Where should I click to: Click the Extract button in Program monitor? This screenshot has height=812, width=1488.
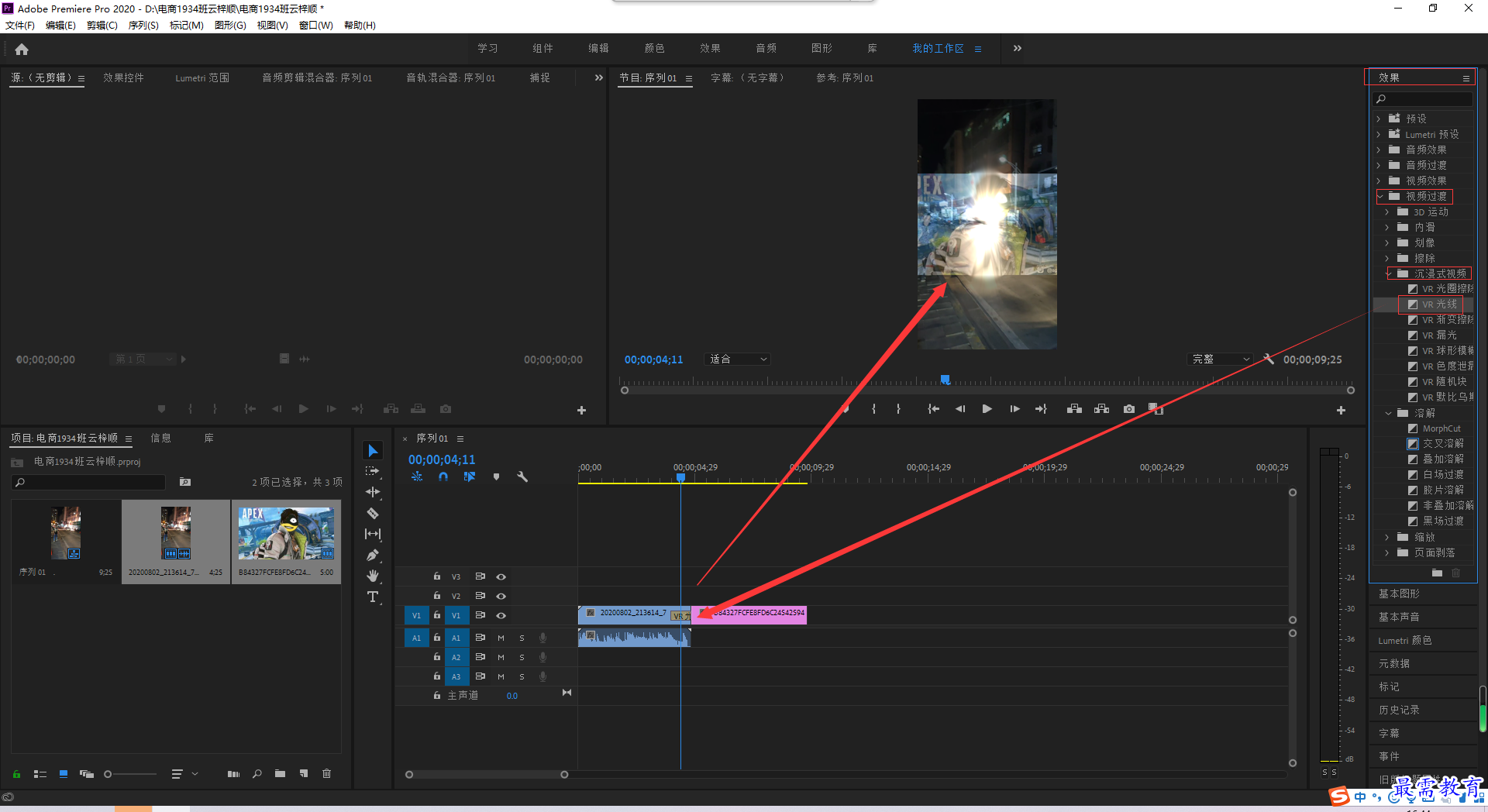(1101, 409)
